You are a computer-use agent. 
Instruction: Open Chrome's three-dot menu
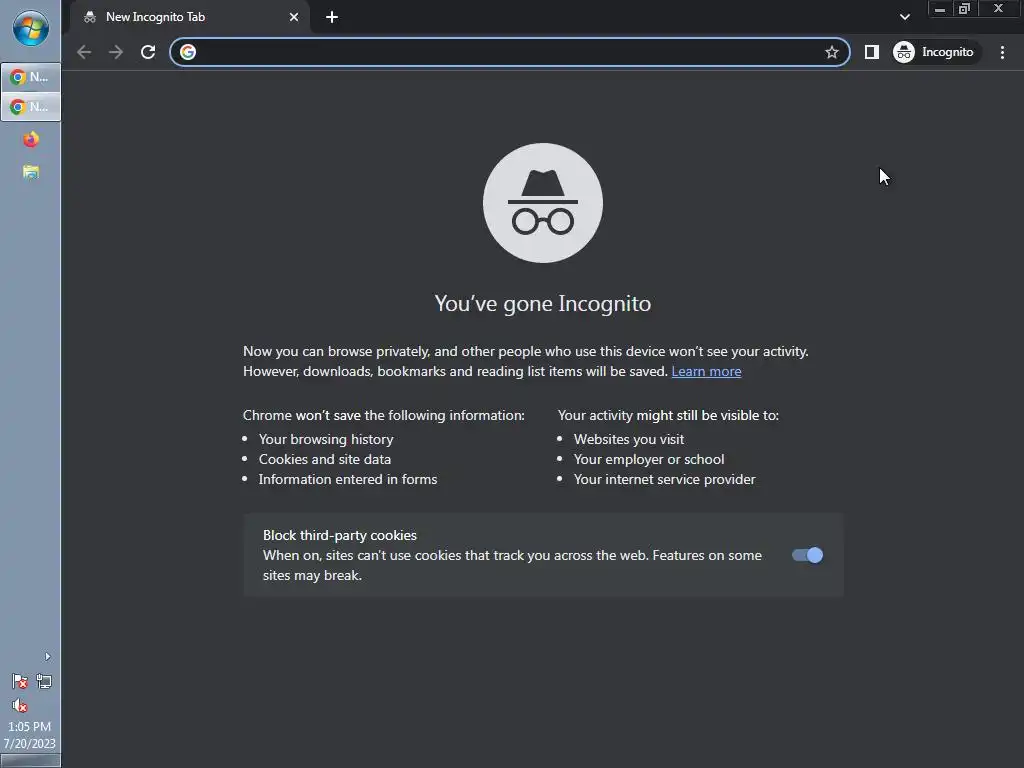(1002, 52)
